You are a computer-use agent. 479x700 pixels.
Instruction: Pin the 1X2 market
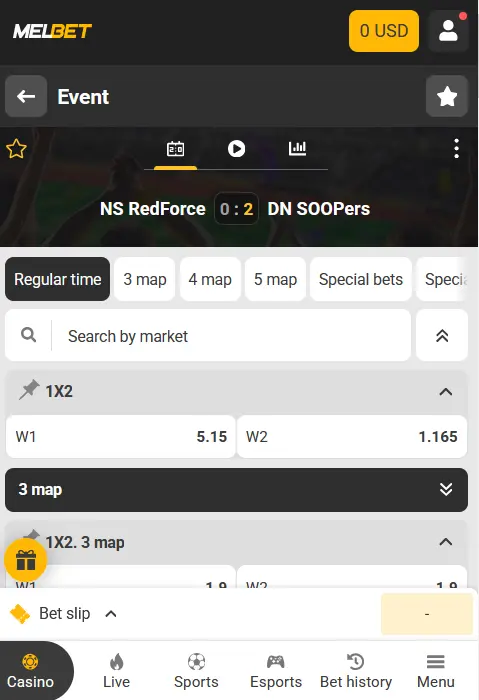(x=29, y=390)
